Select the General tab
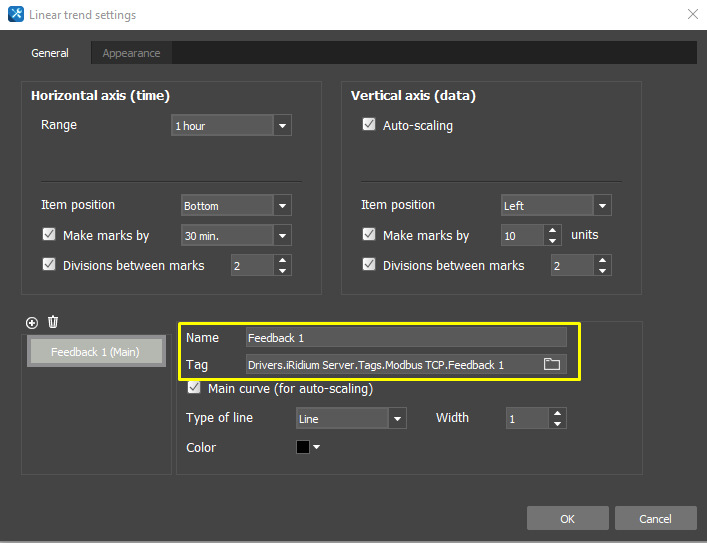This screenshot has width=707, height=543. (x=50, y=53)
